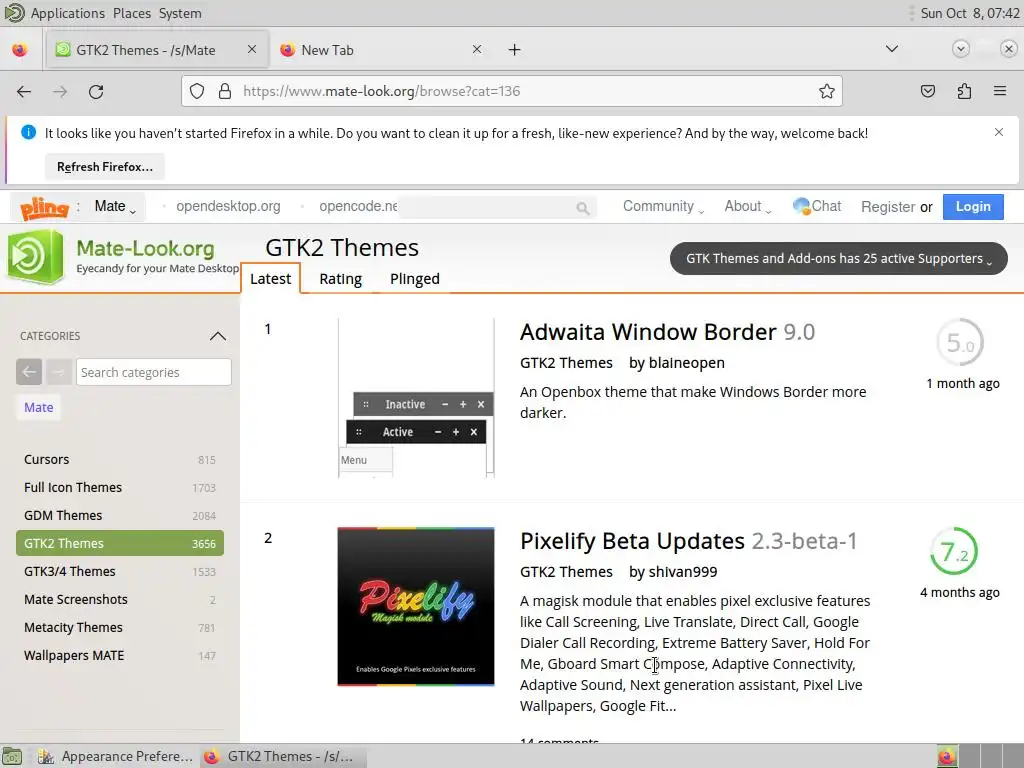Click the Mate category tag
Viewport: 1024px width, 768px height.
(x=39, y=408)
